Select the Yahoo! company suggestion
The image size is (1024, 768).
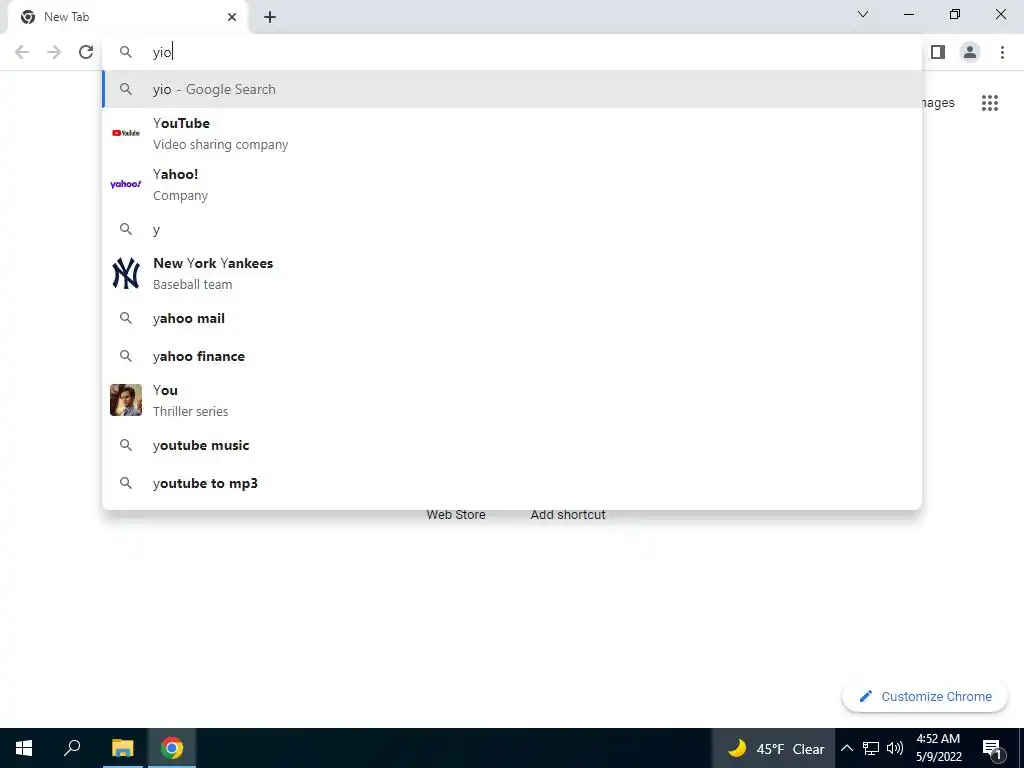pos(512,185)
